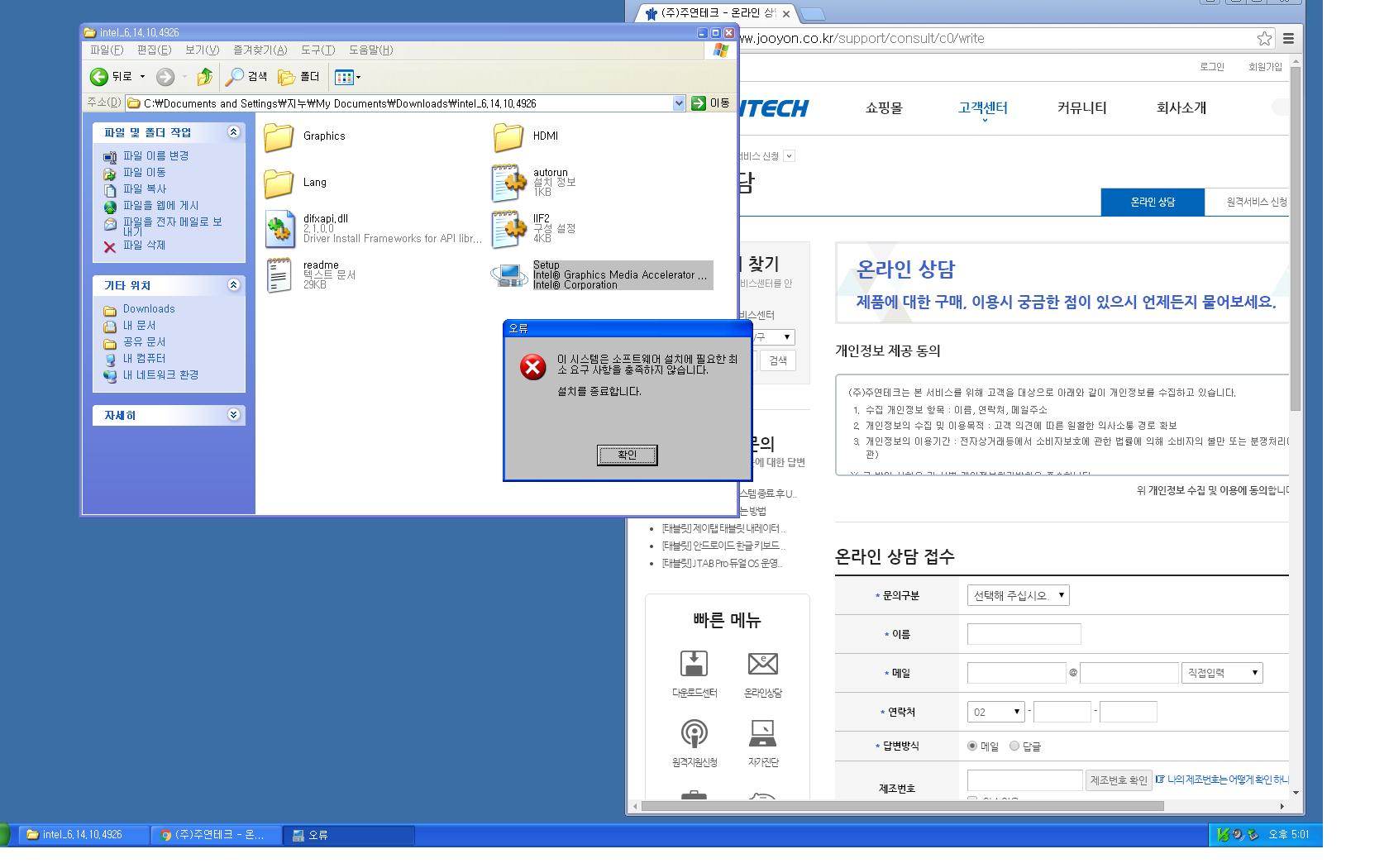The height and width of the screenshot is (868, 1389).
Task: Open the 문의구분 dropdown (선택해 주십시오)
Action: [1018, 596]
